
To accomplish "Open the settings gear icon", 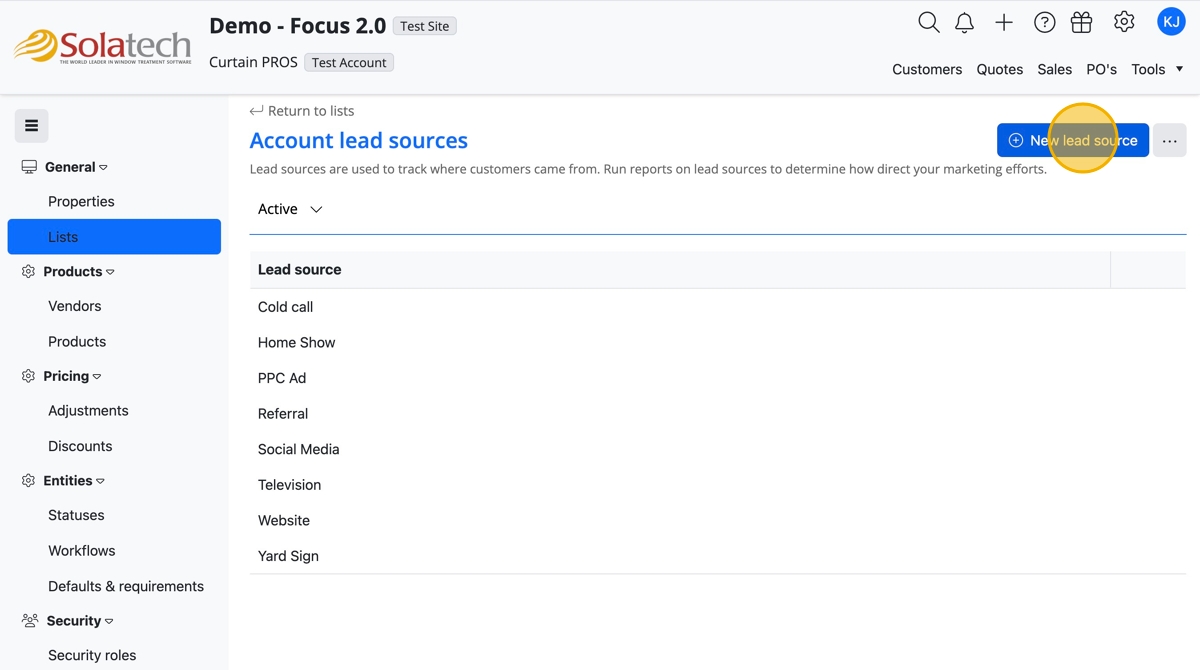I will coord(1124,22).
